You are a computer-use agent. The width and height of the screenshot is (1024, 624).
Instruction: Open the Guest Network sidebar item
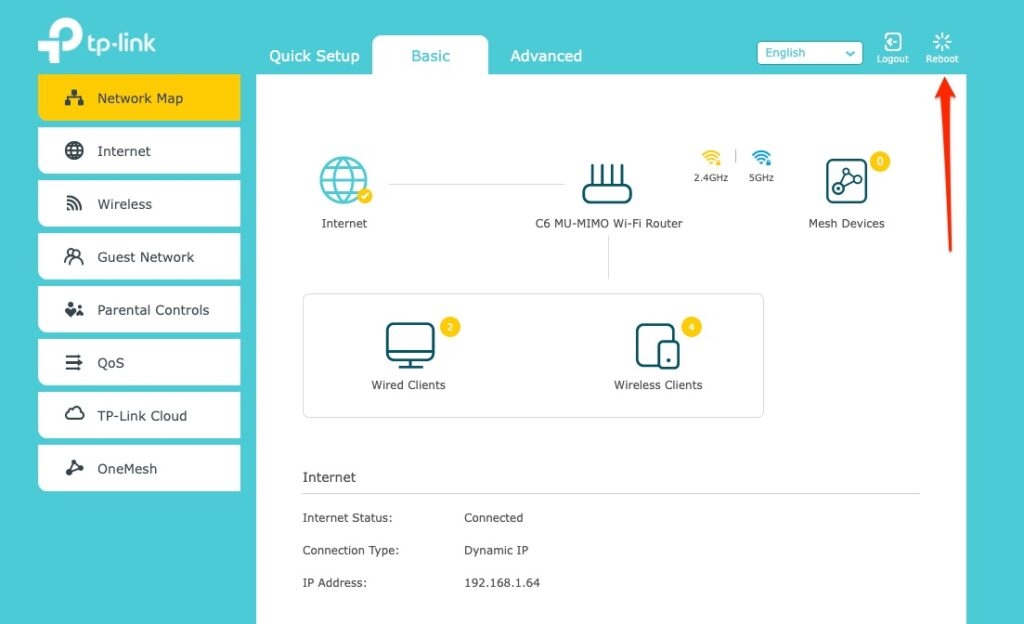(x=139, y=257)
